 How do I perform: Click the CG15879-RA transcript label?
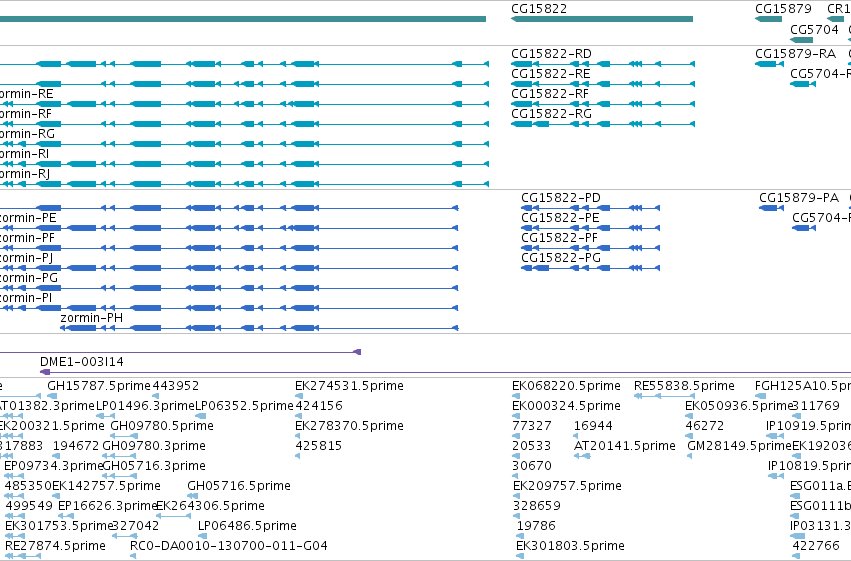[795, 54]
